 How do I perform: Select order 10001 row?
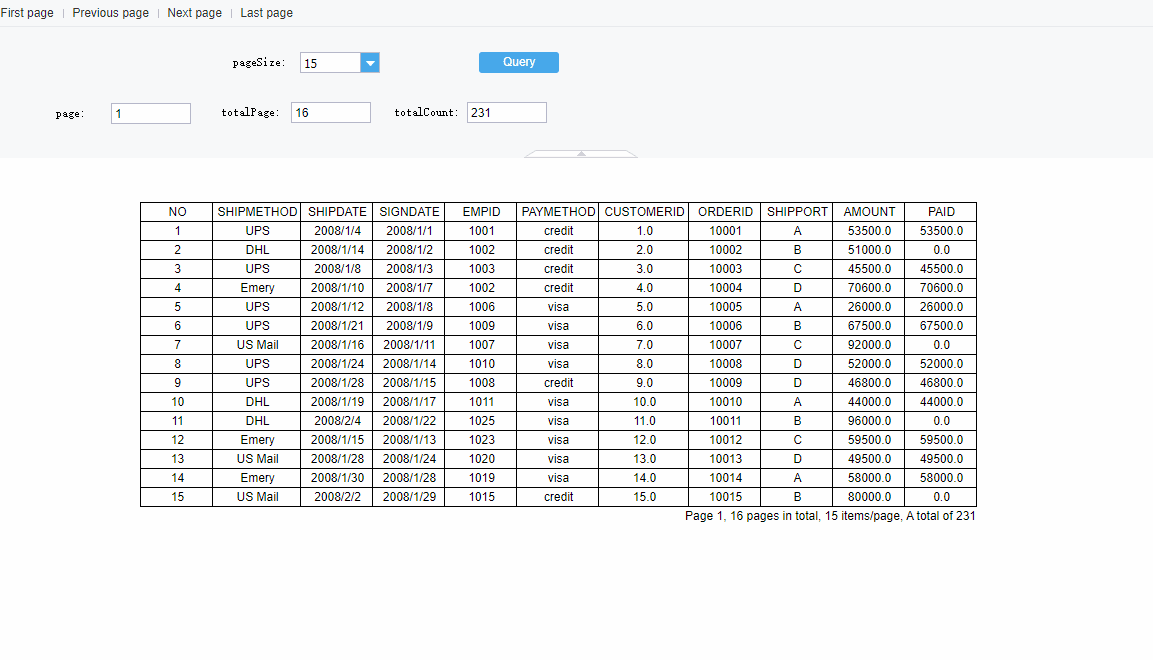point(725,231)
